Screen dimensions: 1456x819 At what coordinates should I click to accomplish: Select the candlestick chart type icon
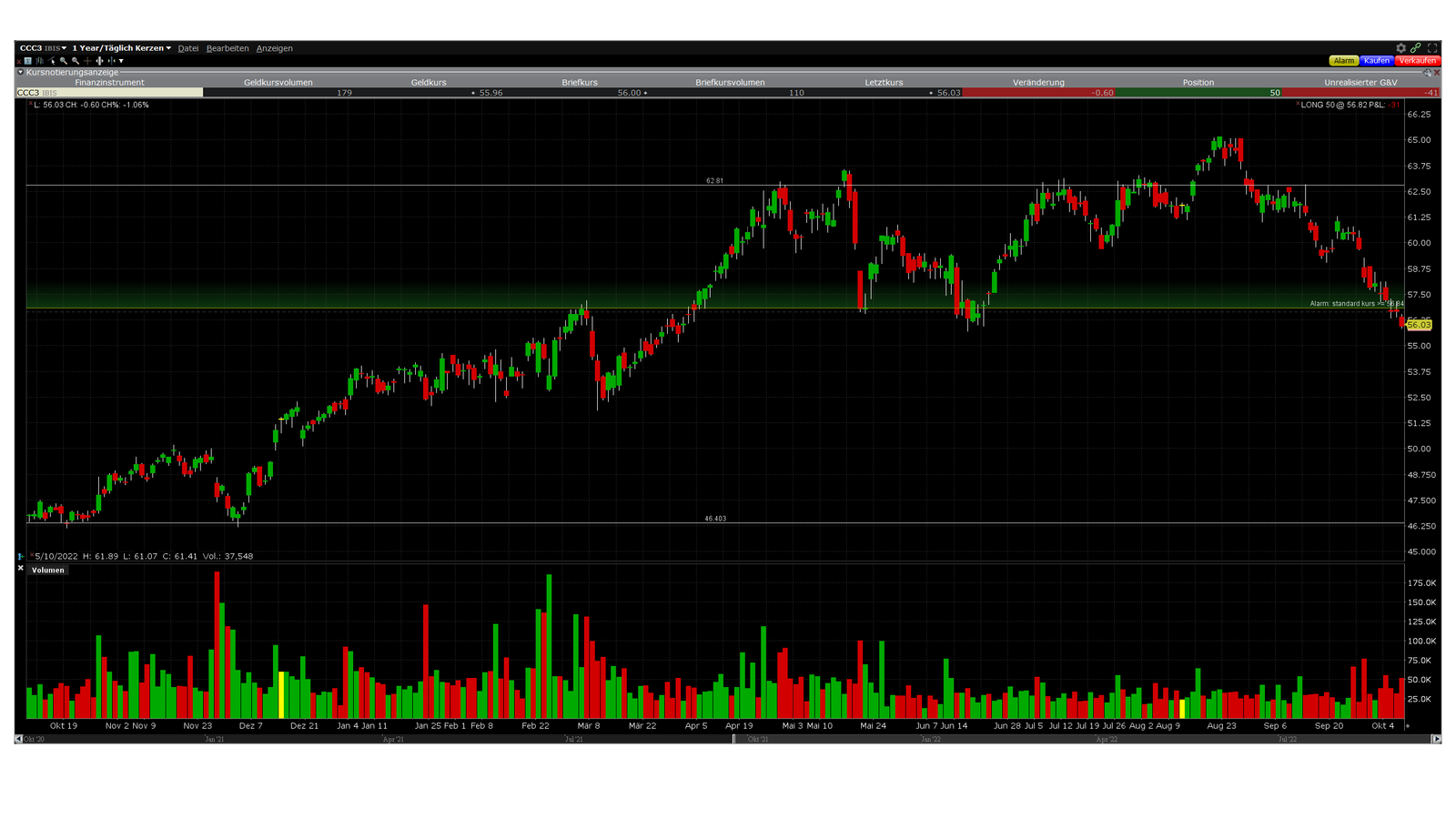click(39, 61)
